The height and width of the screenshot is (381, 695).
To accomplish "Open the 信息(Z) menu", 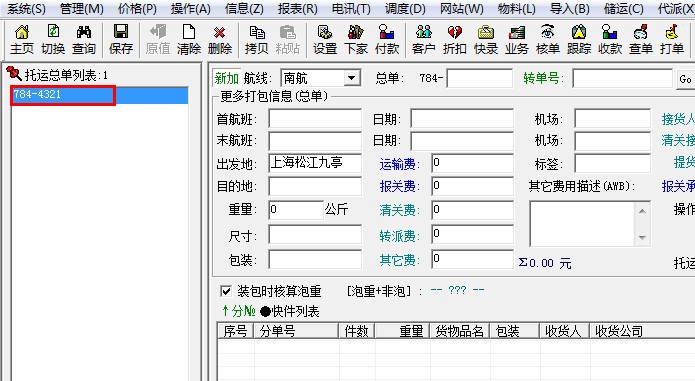I will [x=244, y=8].
